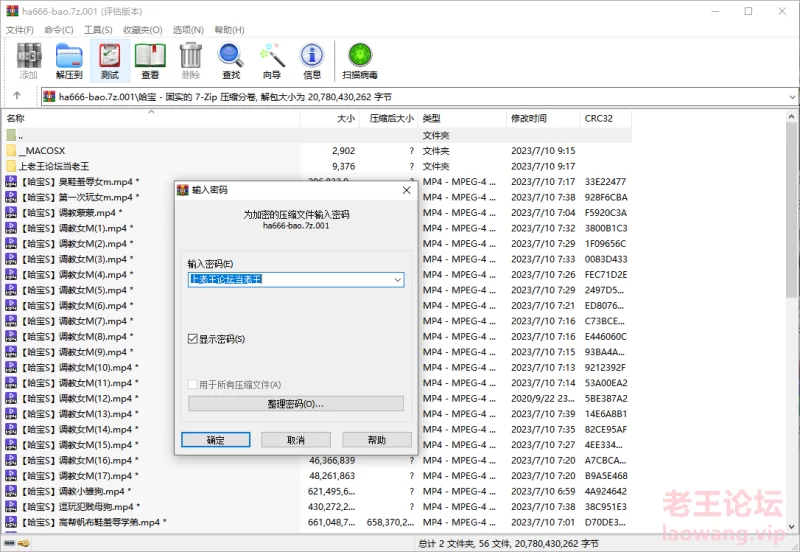This screenshot has height=552, width=800.
Task: Click the 扫描病毒 (Virus Scan) icon
Action: coord(360,61)
